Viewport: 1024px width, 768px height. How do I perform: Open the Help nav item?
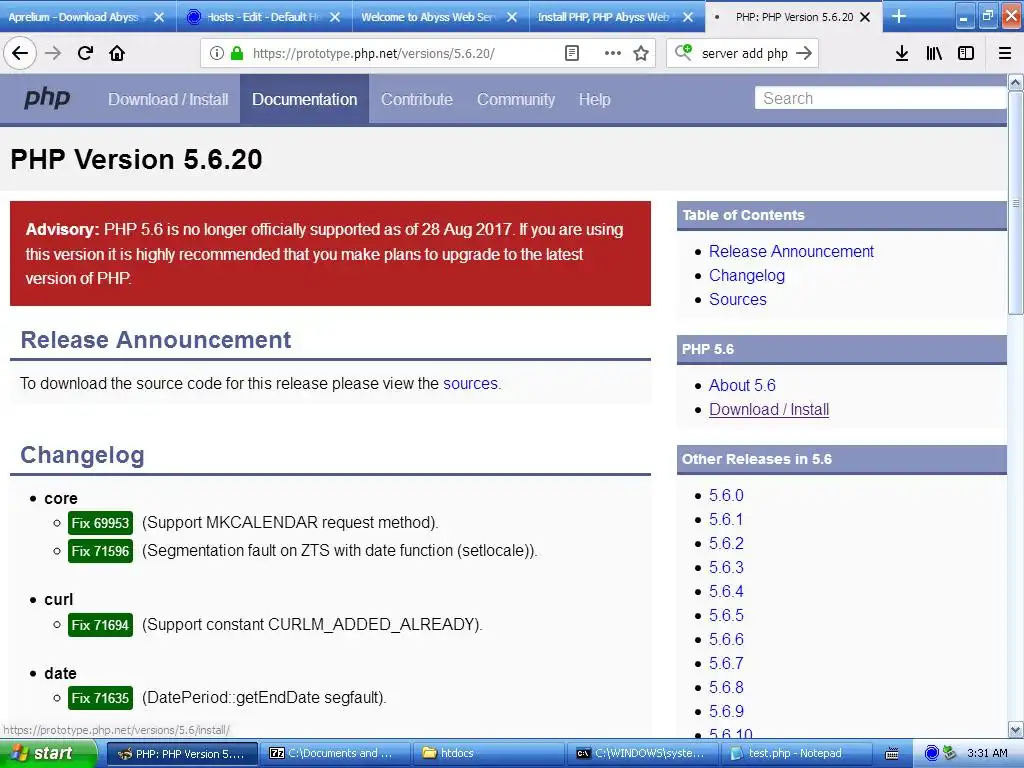pos(594,99)
